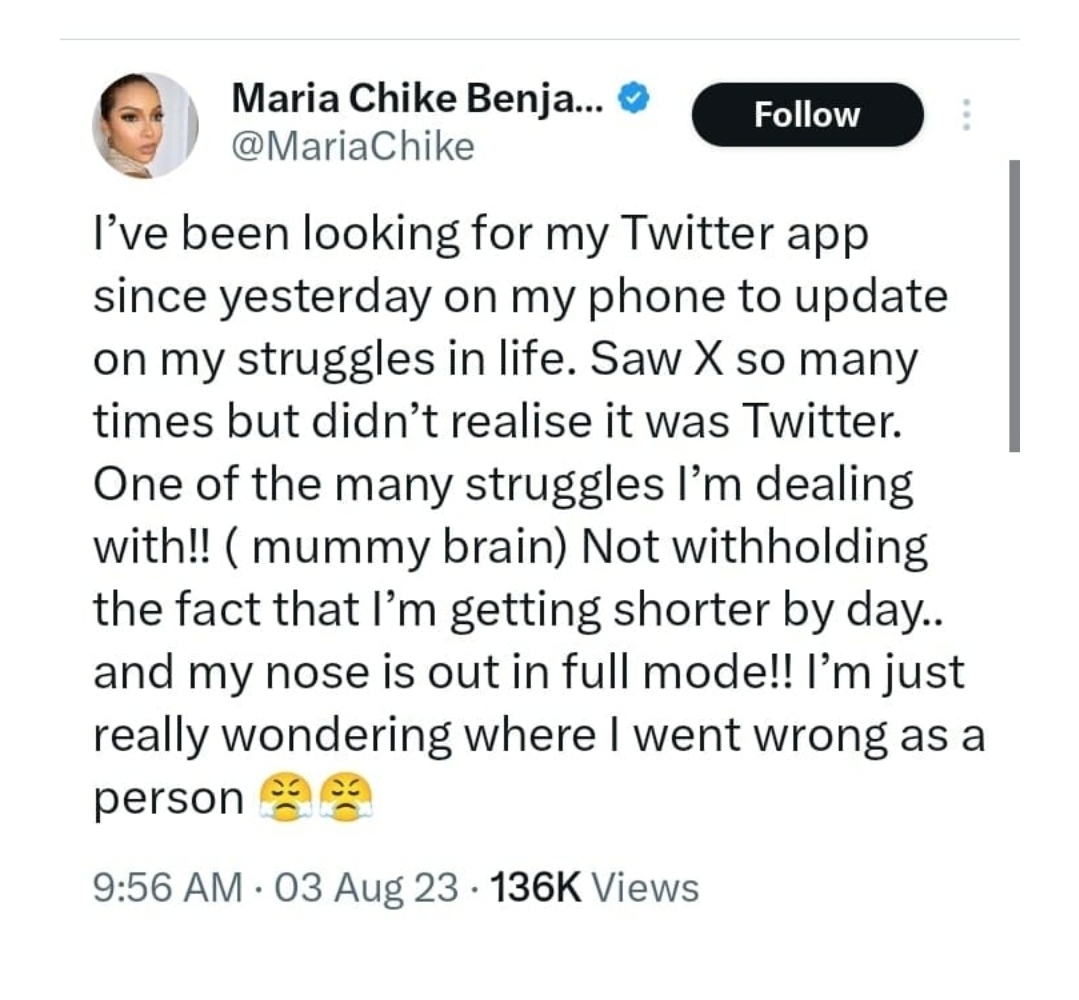The width and height of the screenshot is (1079, 1000).
Task: Click "One of the many struggles" text
Action: (x=378, y=484)
